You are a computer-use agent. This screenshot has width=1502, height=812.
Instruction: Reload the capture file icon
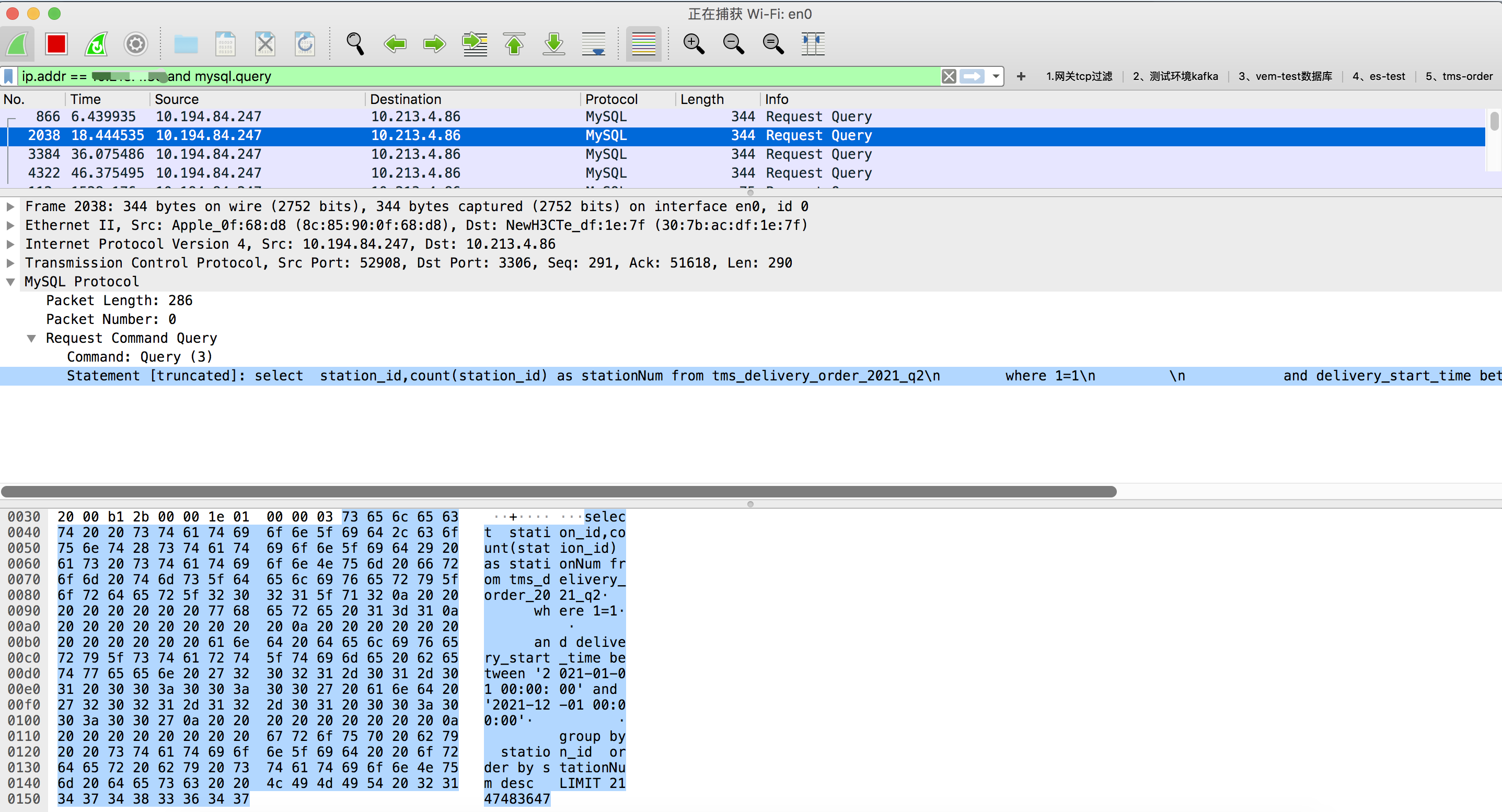[305, 44]
